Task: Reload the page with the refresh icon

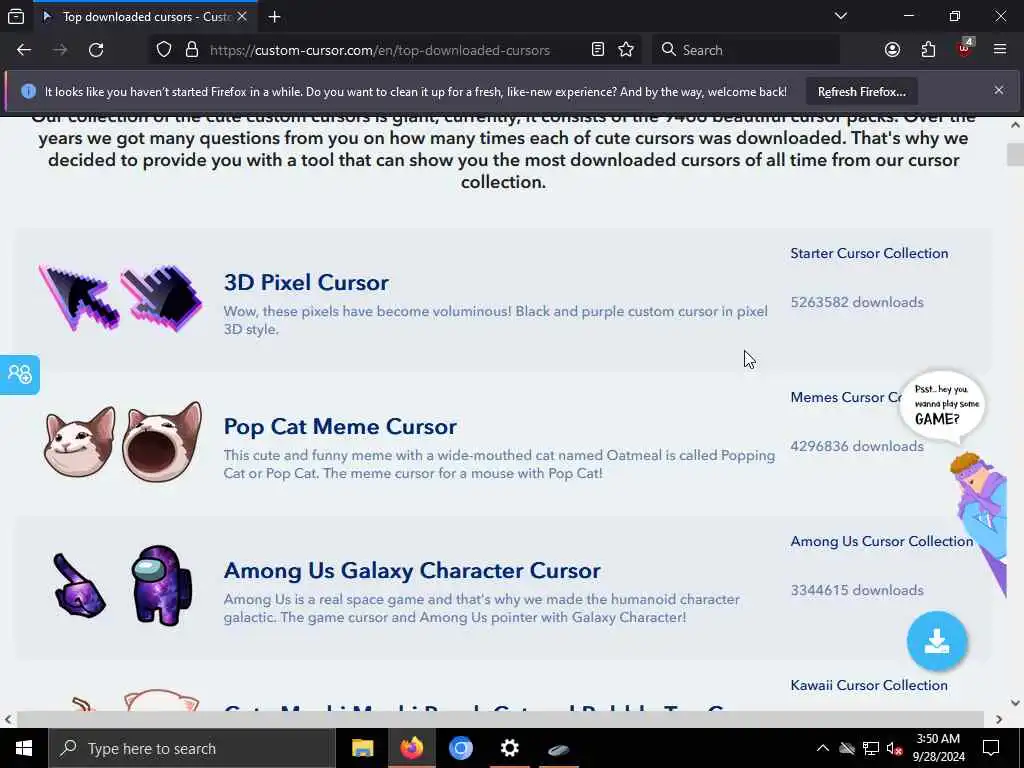Action: (x=96, y=50)
